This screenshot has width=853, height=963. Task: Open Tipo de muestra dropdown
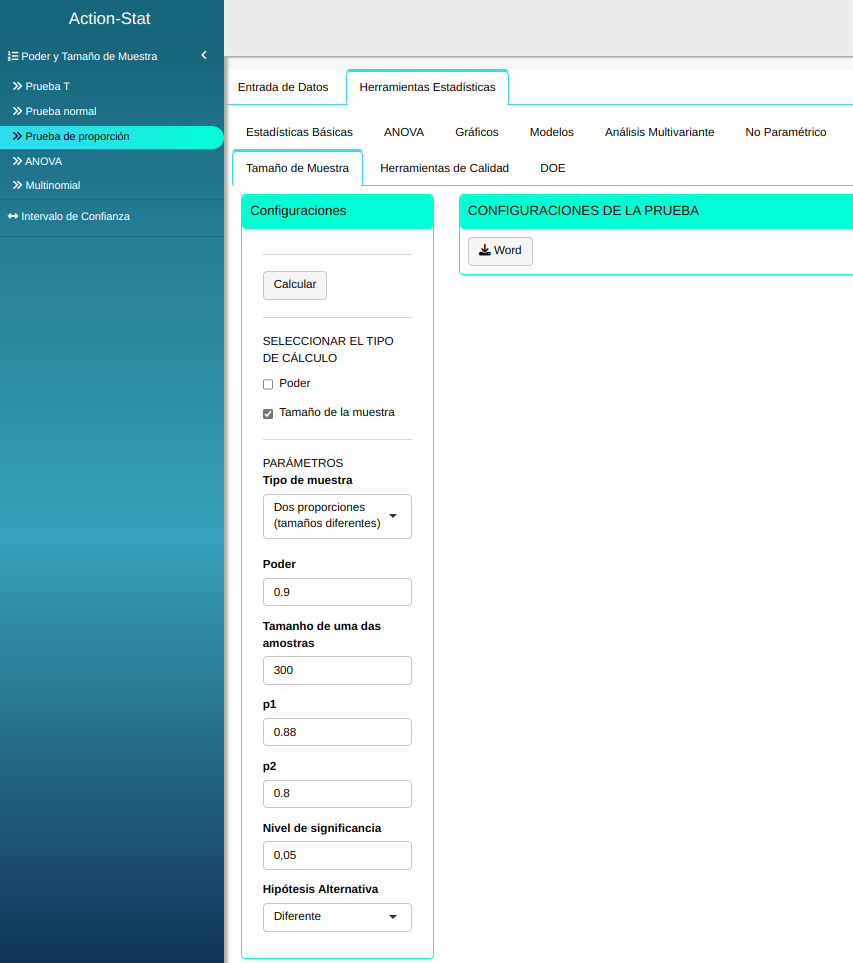click(337, 516)
